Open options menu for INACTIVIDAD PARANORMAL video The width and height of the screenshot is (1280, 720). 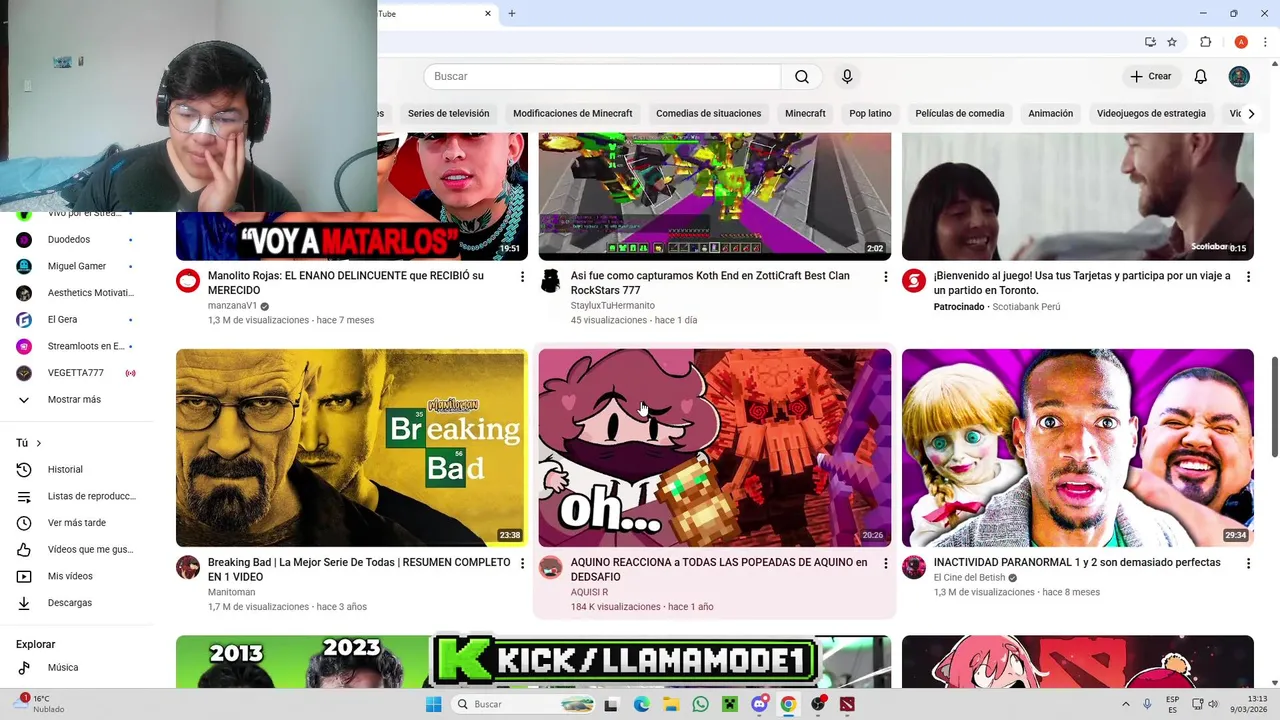[x=1248, y=563]
